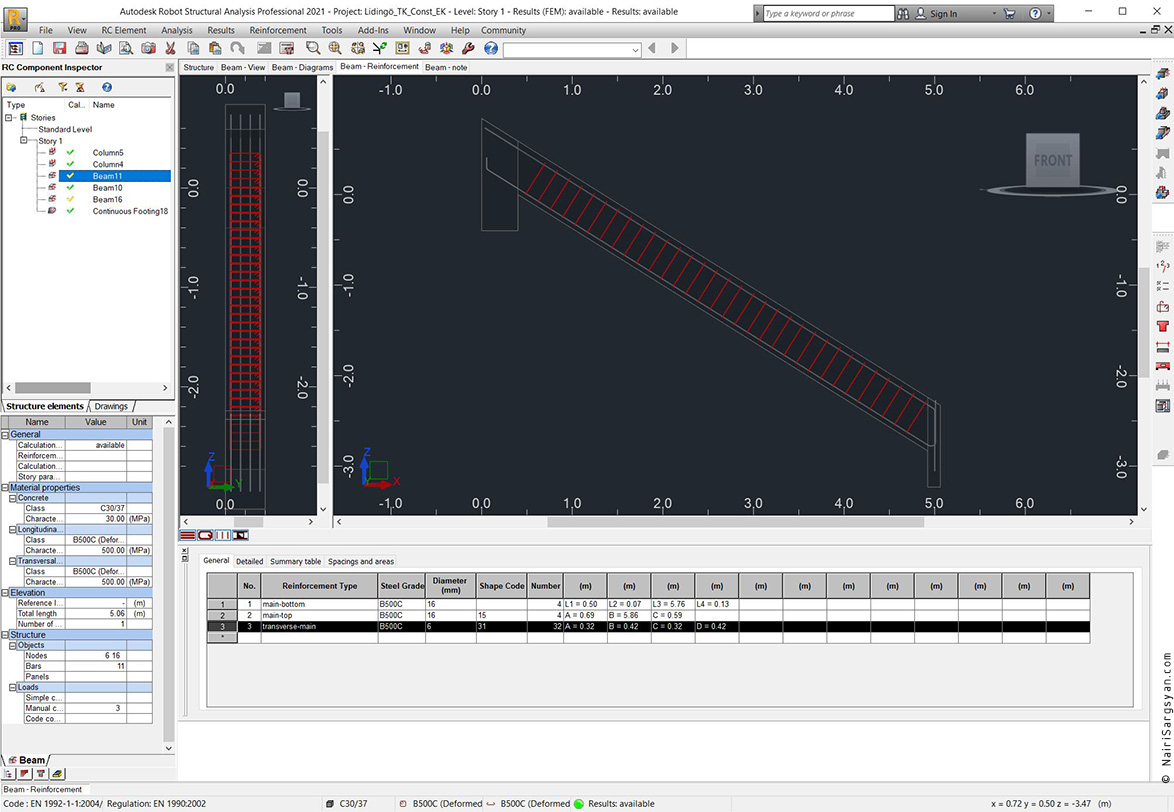This screenshot has width=1174, height=812.
Task: Click the Name column header in inspector tree
Action: [x=103, y=105]
